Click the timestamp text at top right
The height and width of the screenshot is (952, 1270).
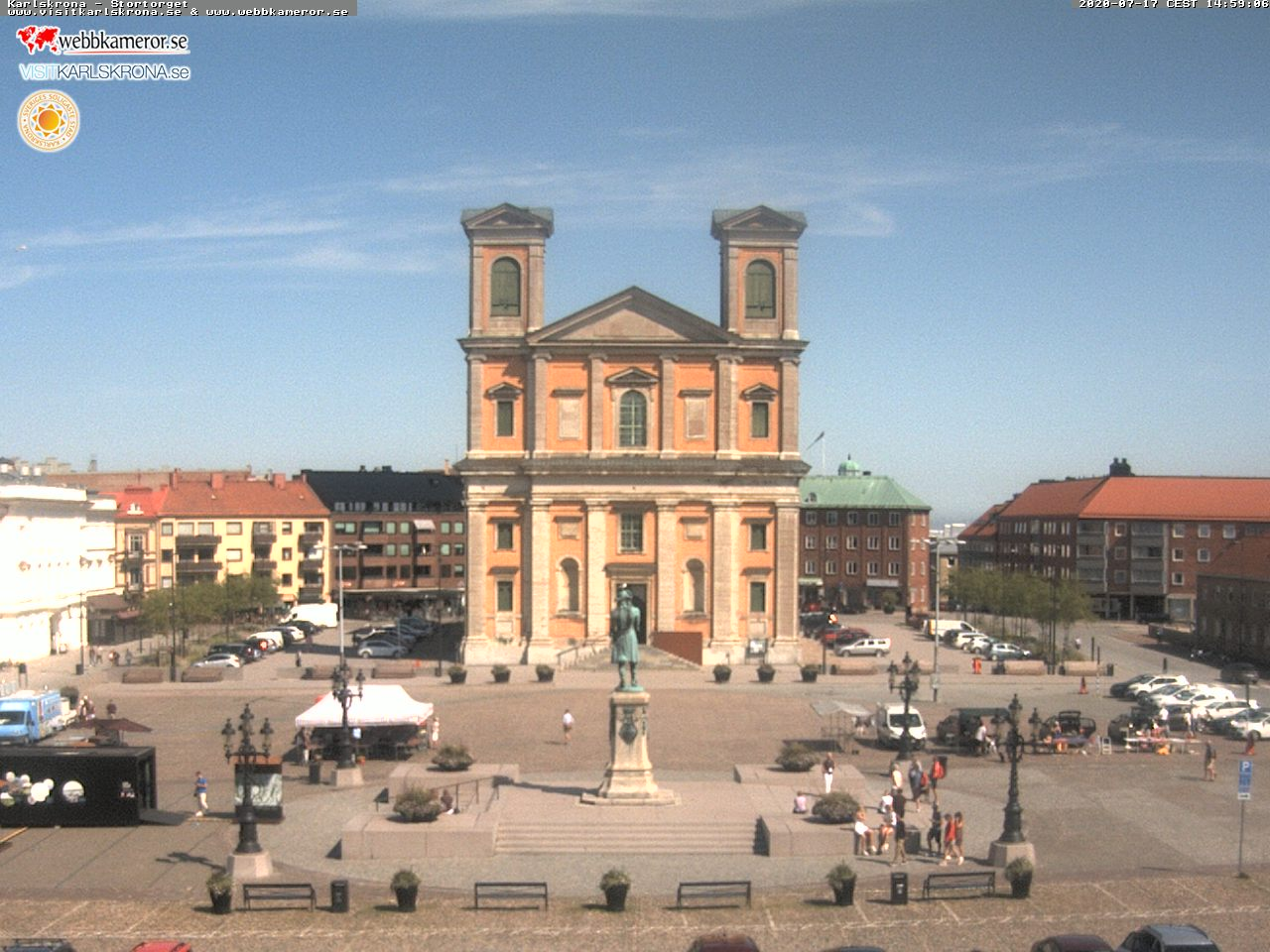1174,4
